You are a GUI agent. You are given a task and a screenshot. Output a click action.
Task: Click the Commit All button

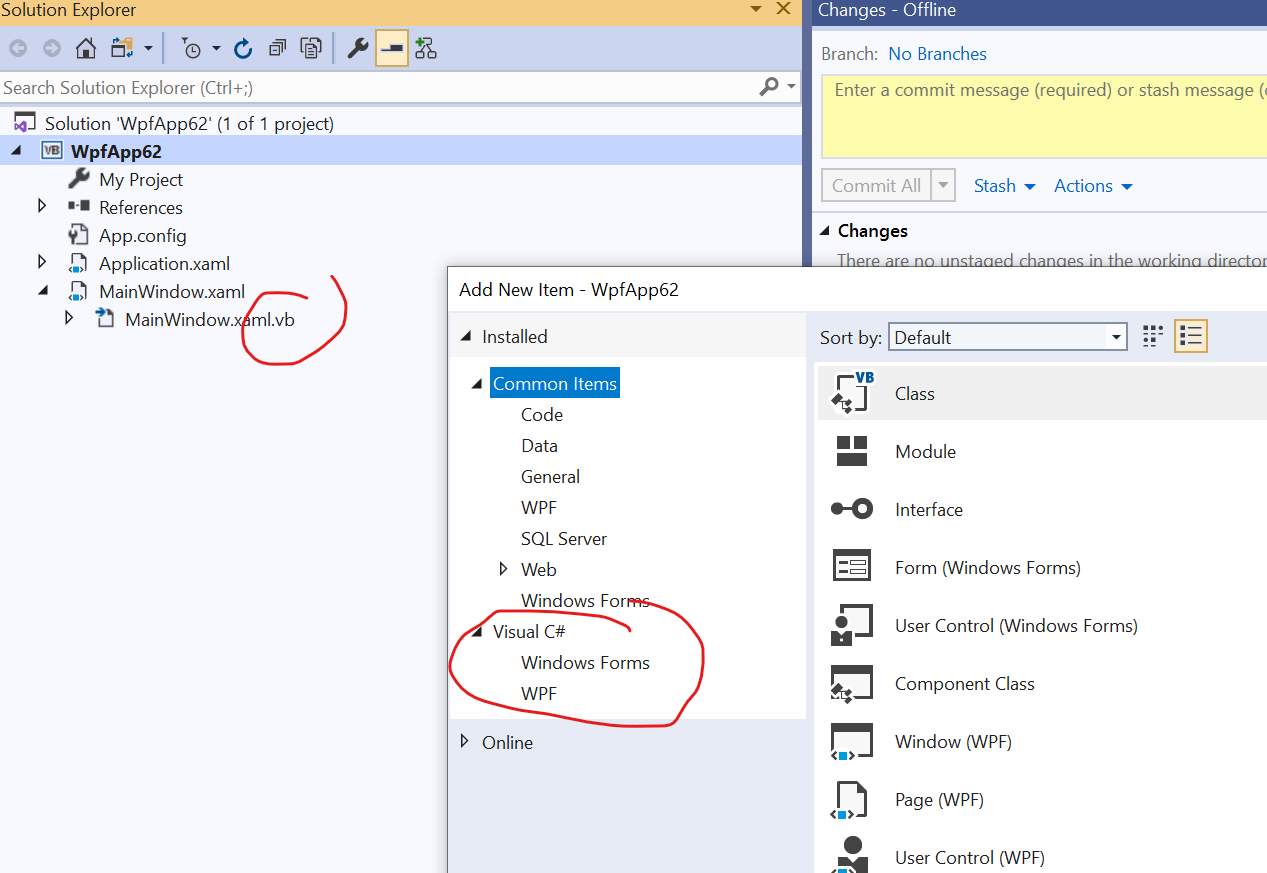click(876, 186)
